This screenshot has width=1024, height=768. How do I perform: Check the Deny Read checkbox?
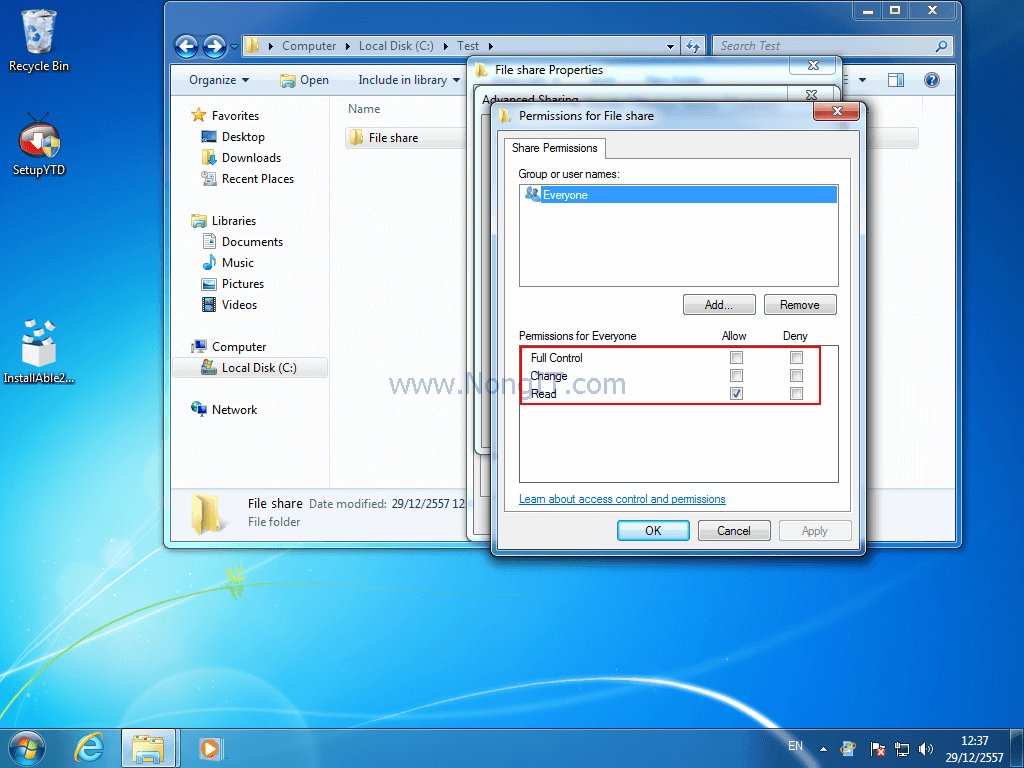[796, 393]
